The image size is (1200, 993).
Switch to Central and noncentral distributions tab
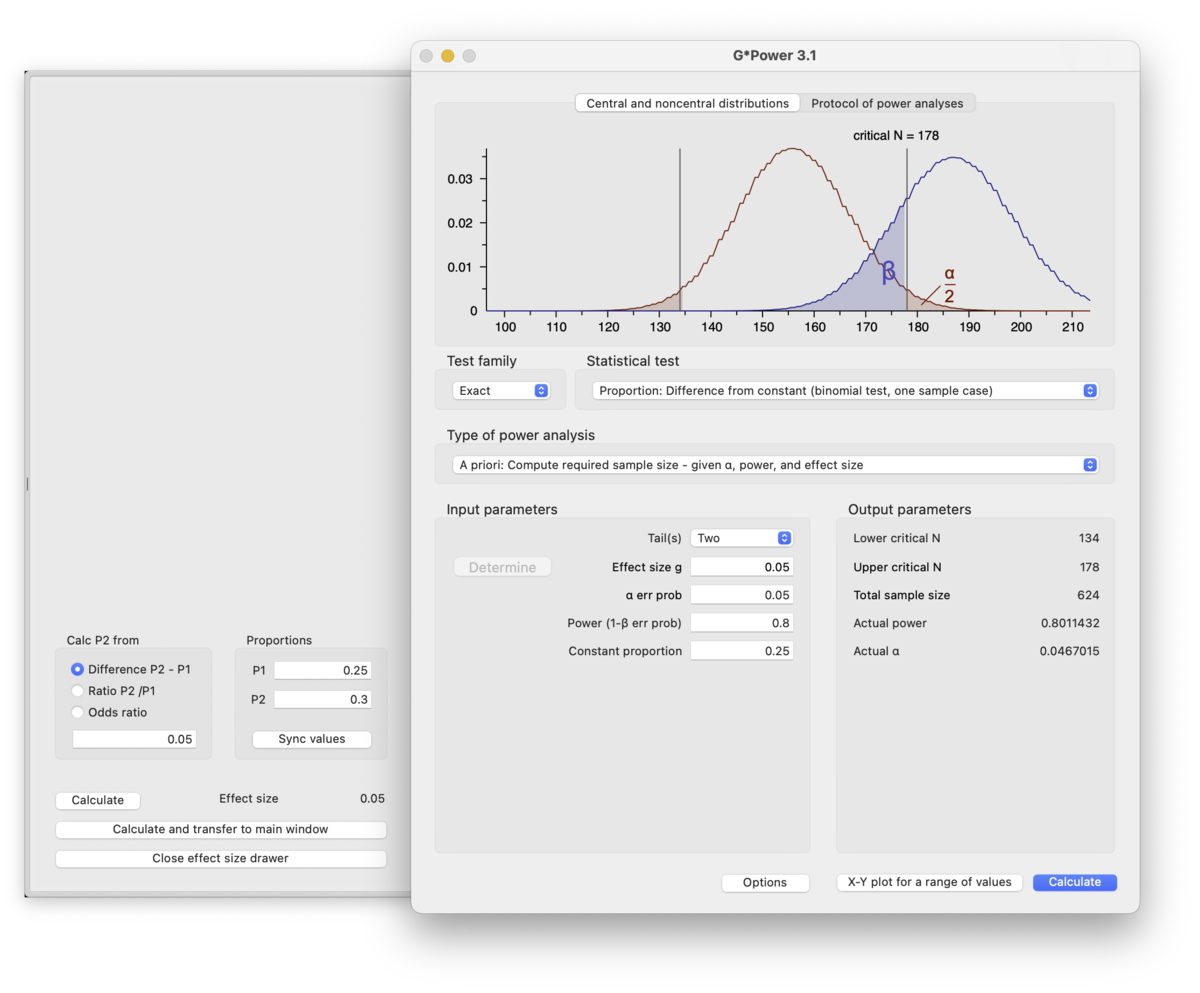tap(688, 103)
